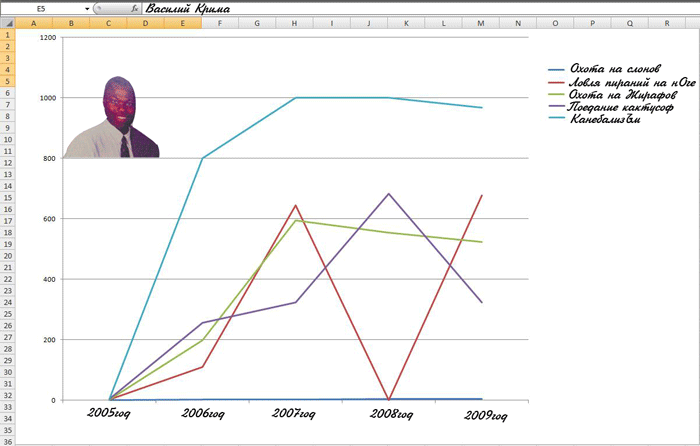Select column F header

pos(220,23)
